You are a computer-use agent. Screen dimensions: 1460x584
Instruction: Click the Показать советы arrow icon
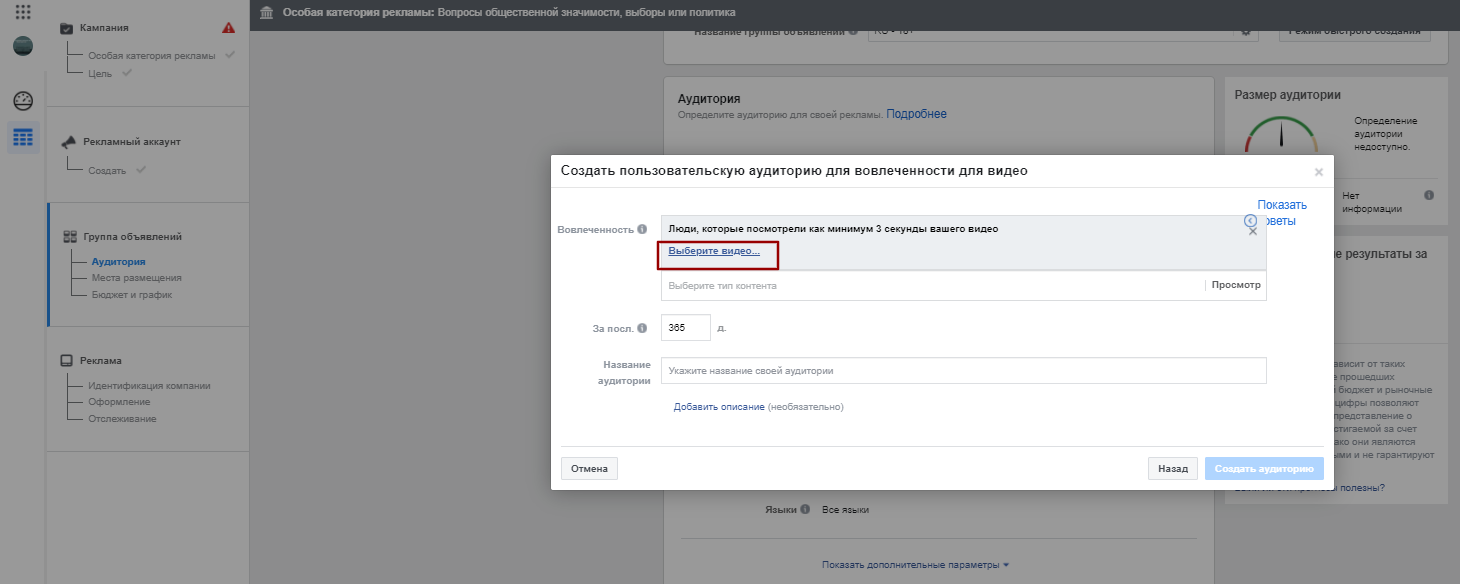pyautogui.click(x=1250, y=220)
